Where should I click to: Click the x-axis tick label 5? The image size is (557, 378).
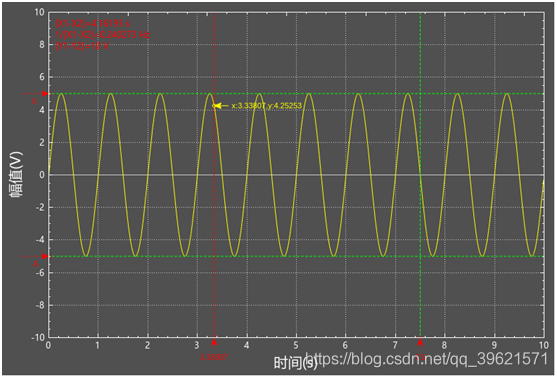(296, 345)
